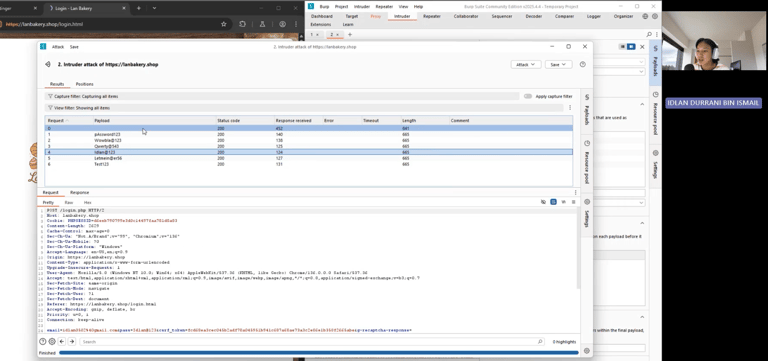Open Resource pool on main Burp sidebar
Image resolution: width=768 pixels, height=361 pixels.
pos(656,114)
